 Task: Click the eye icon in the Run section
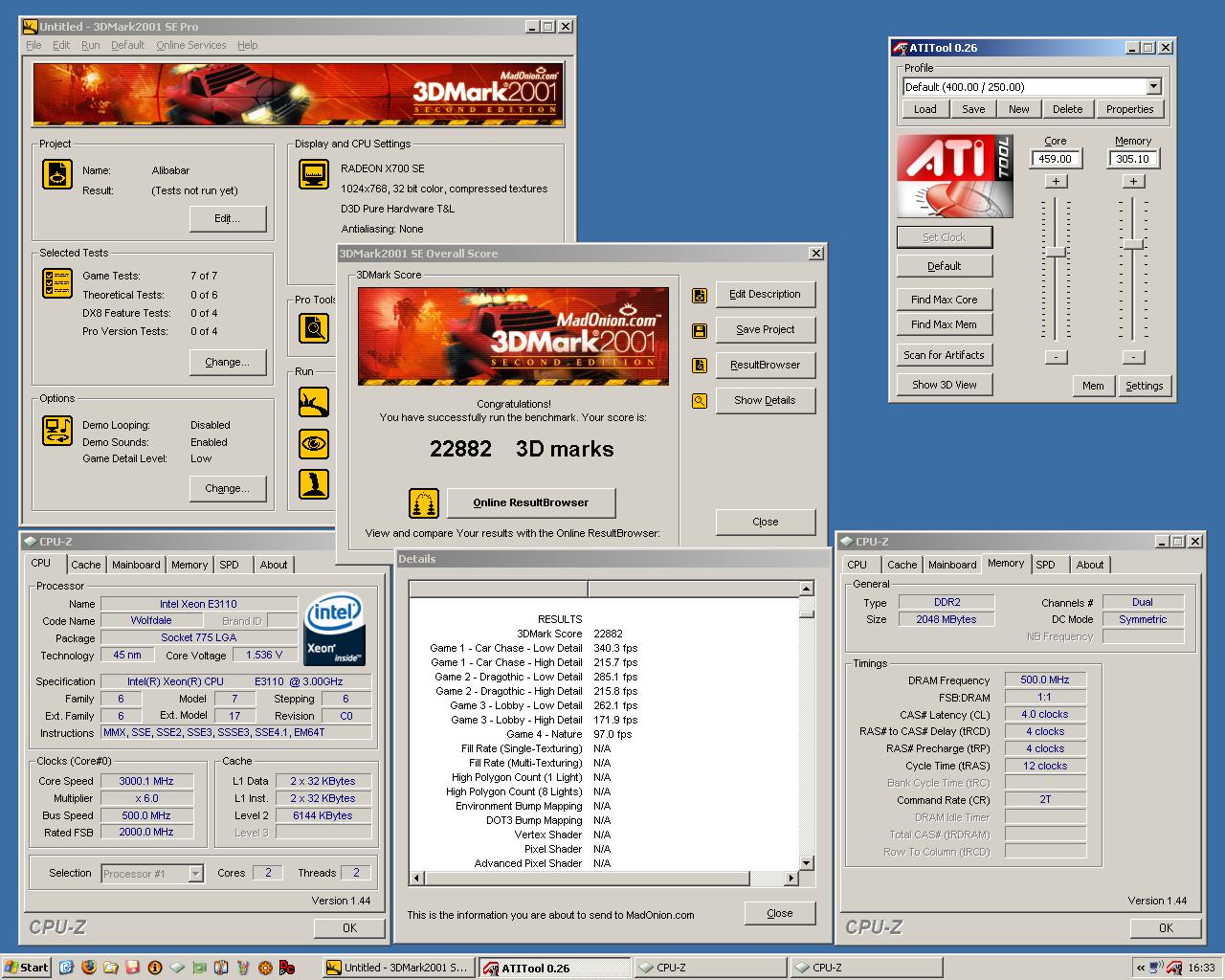pyautogui.click(x=313, y=443)
